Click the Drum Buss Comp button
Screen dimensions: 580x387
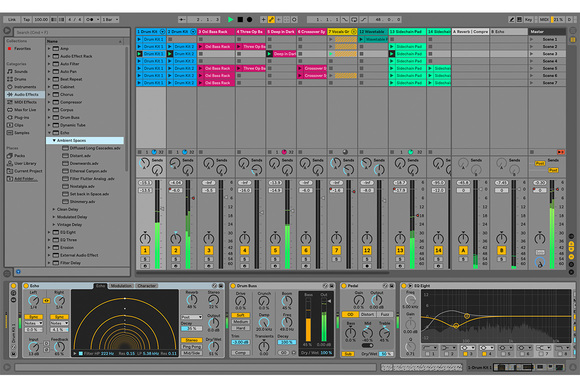click(x=240, y=353)
